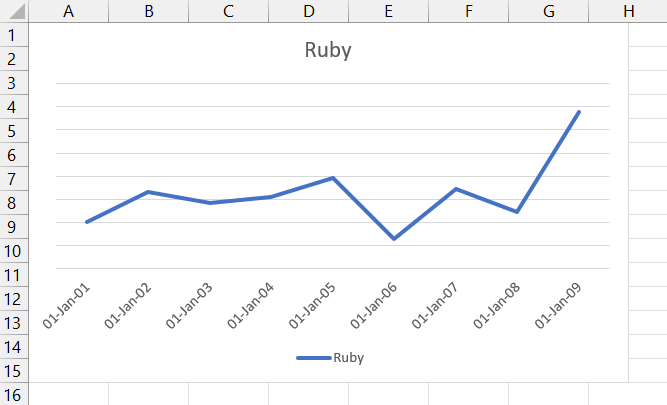The image size is (667, 405).
Task: Click the Select All corner triangle
Action: coord(16,11)
